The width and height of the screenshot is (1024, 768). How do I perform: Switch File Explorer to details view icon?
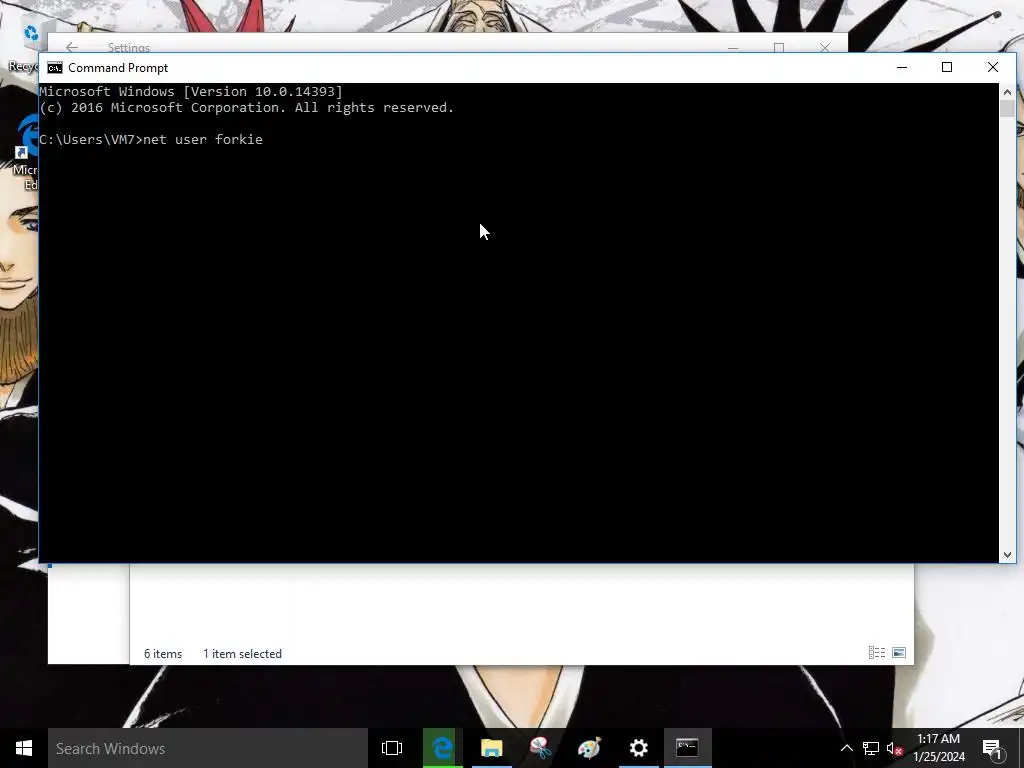coord(876,652)
